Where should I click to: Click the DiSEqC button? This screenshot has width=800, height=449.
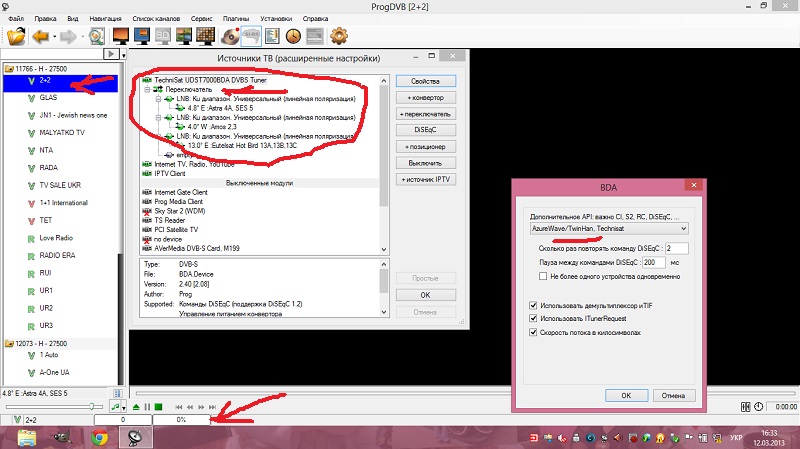[425, 129]
